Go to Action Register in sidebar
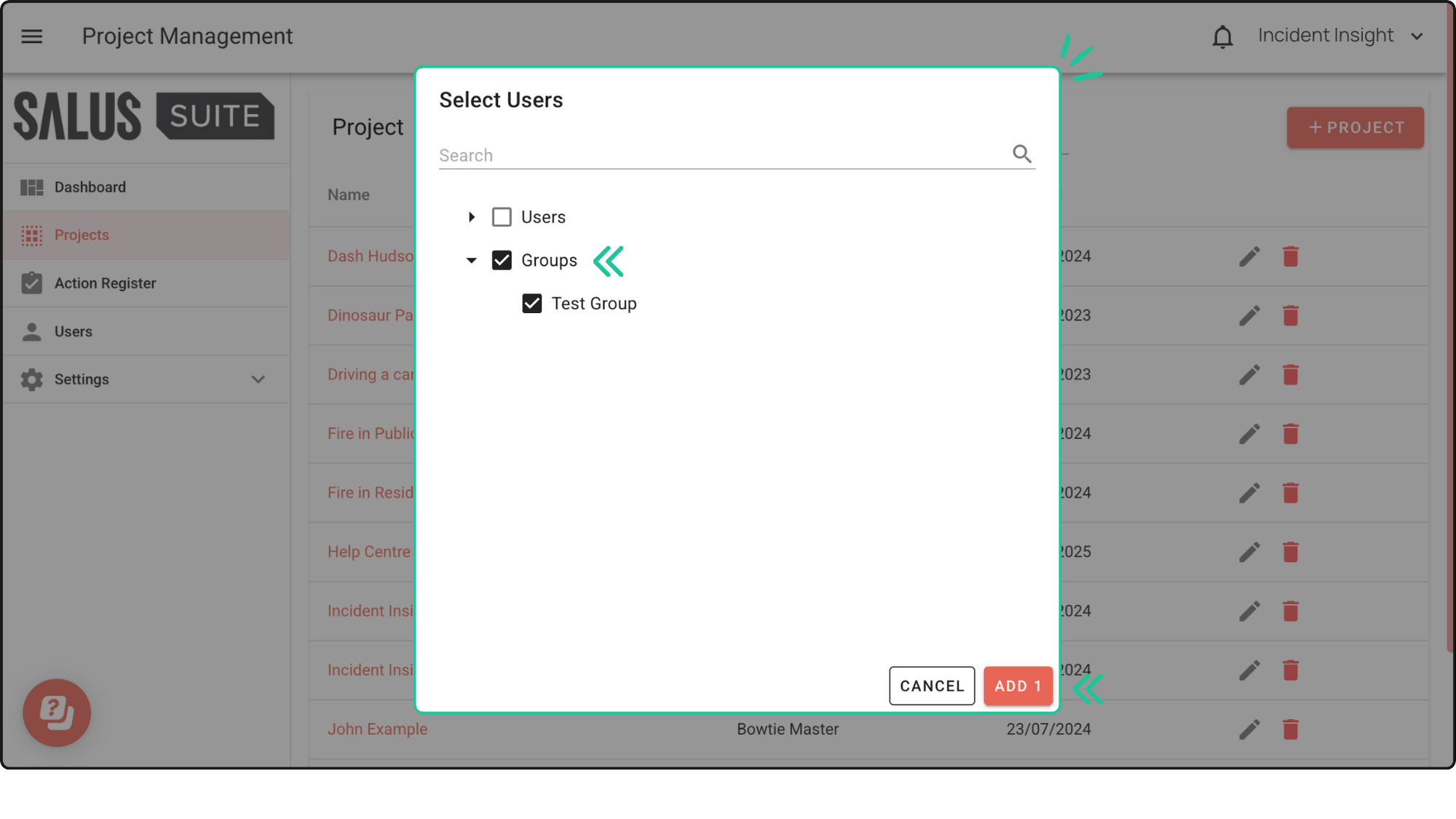The height and width of the screenshot is (819, 1456). 105,283
